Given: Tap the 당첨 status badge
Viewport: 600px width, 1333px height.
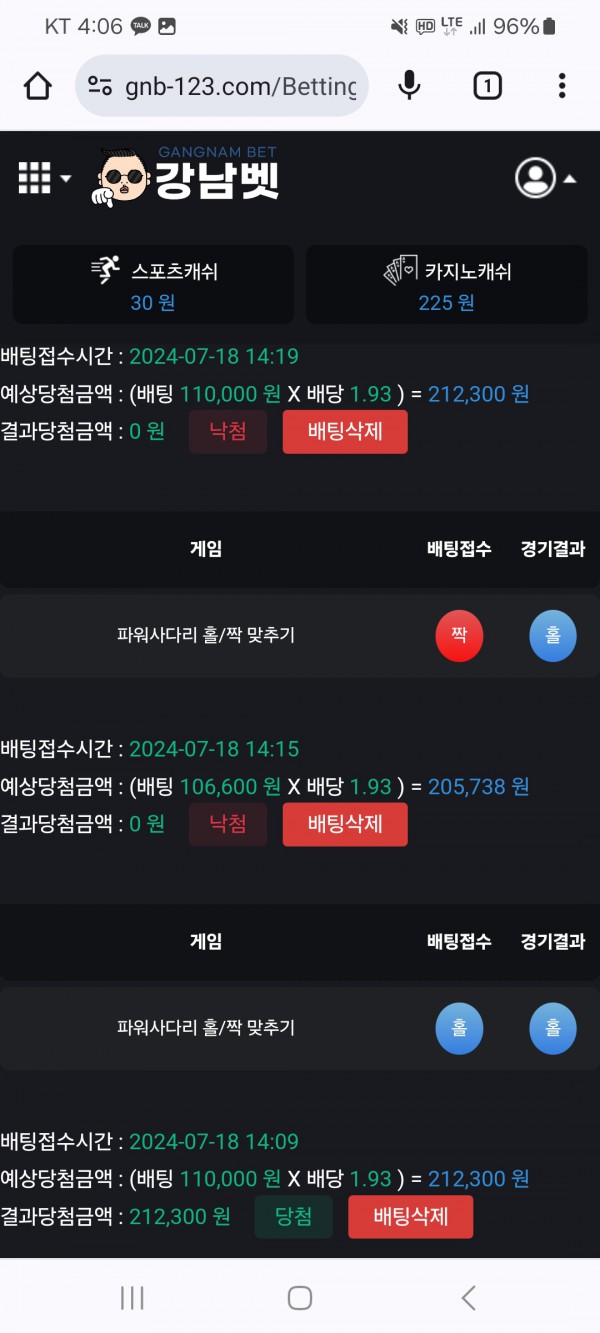Looking at the screenshot, I should pos(293,1217).
